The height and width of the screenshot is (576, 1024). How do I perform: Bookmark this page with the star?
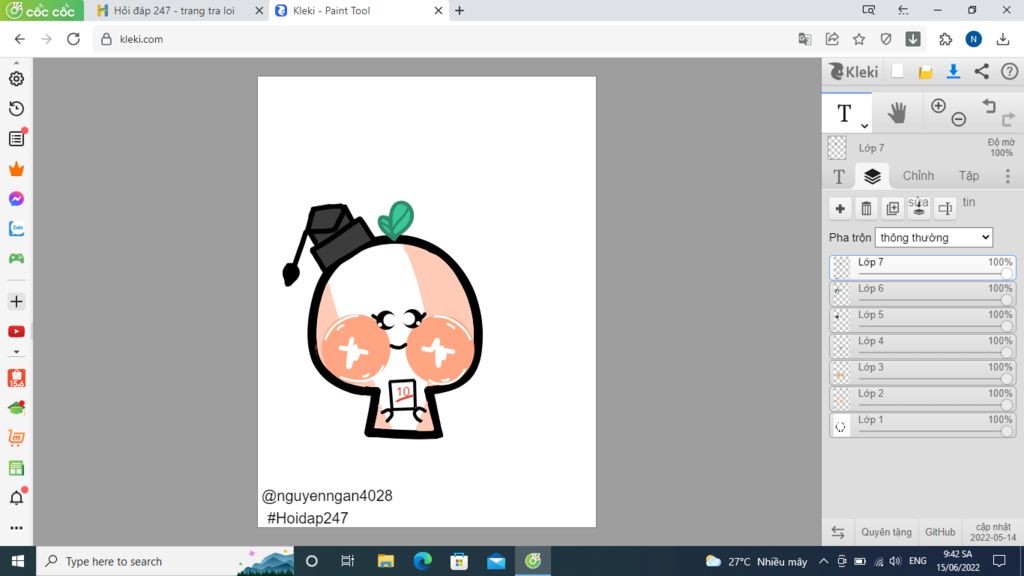[859, 39]
